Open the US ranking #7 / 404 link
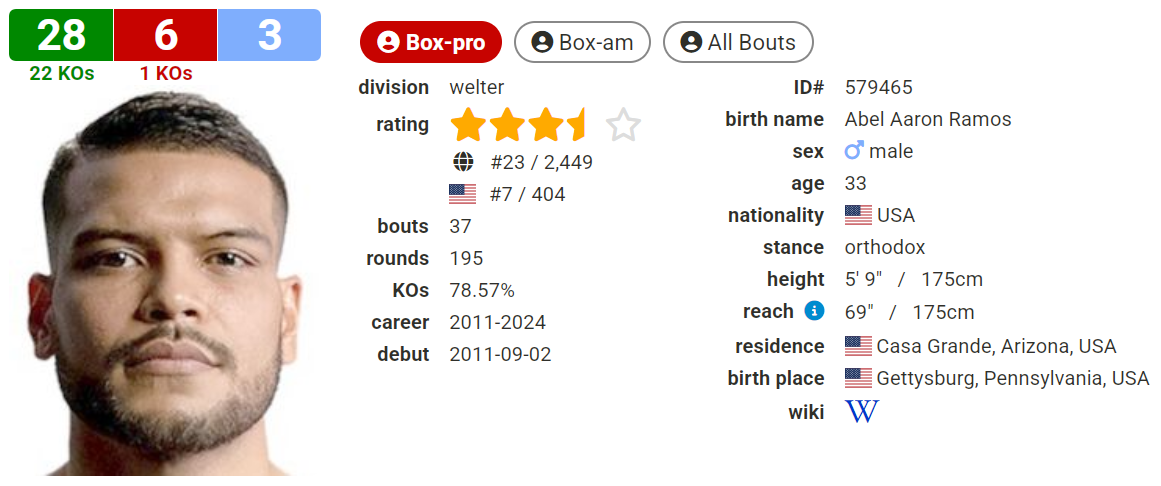This screenshot has width=1161, height=486. pos(527,195)
